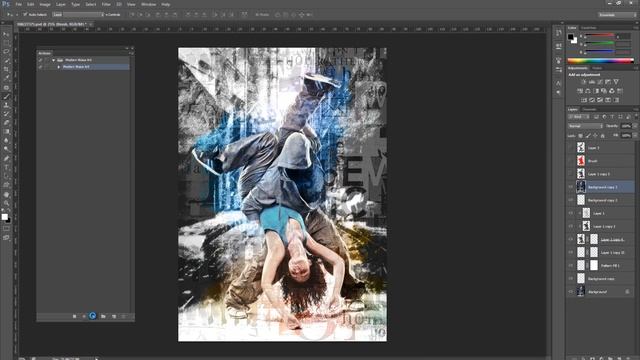Add a Vibrance adjustment
640x360 pixels.
(616, 82)
